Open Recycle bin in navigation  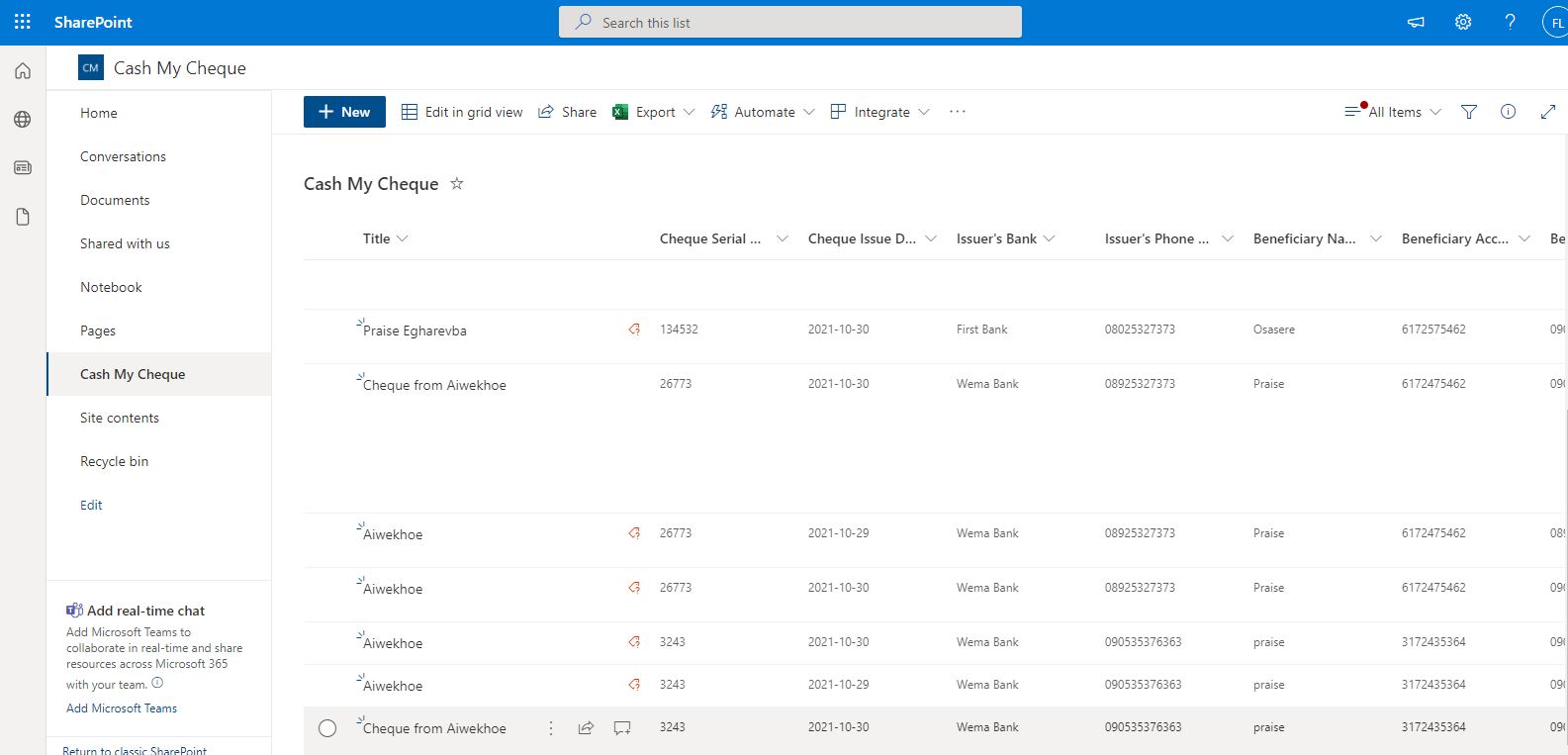(114, 461)
